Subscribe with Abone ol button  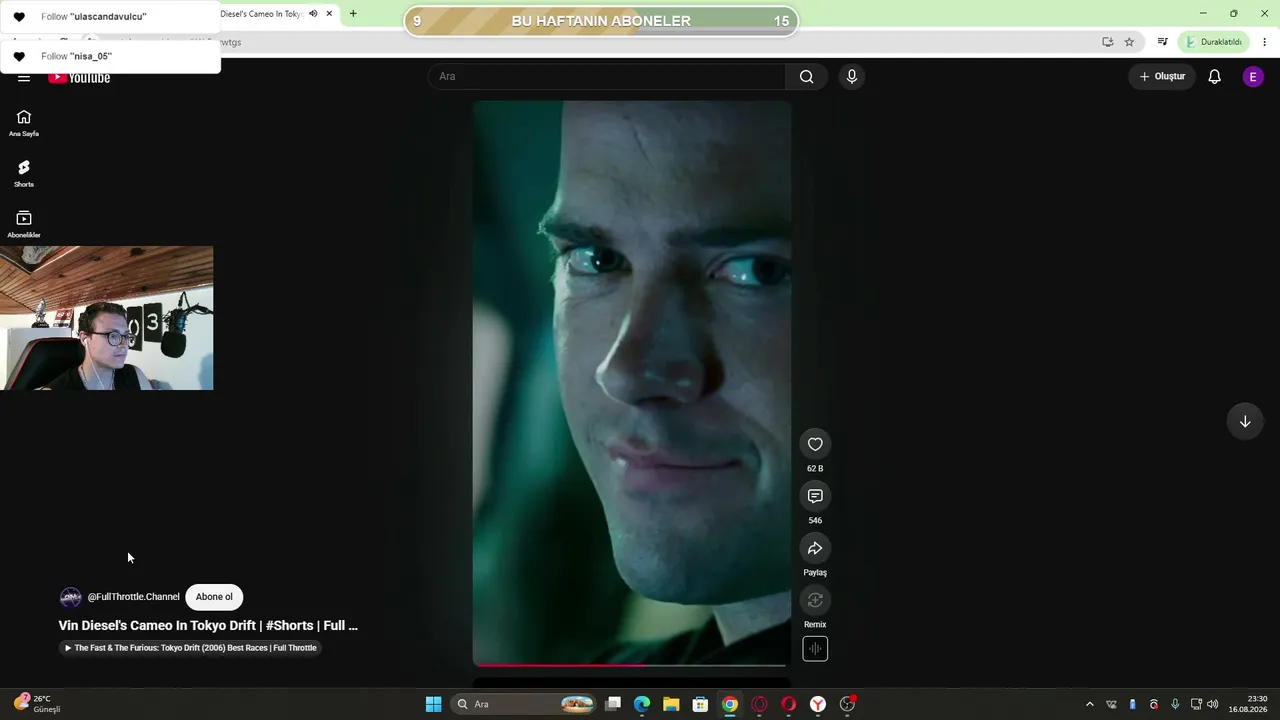coord(214,597)
